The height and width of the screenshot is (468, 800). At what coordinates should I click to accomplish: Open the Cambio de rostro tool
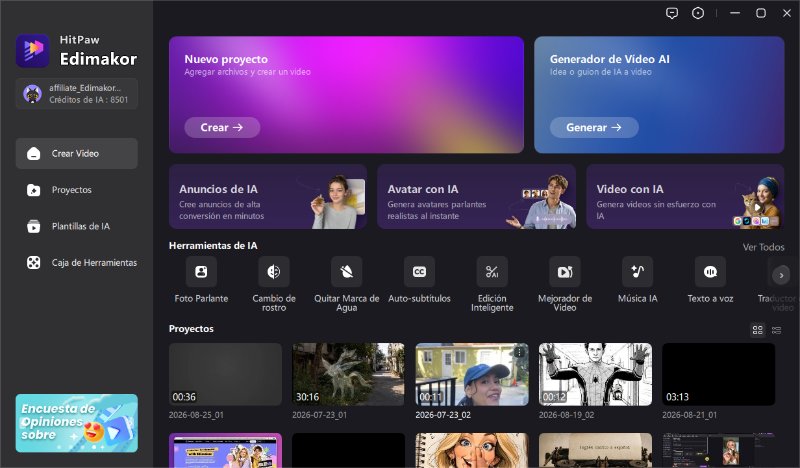tap(274, 284)
